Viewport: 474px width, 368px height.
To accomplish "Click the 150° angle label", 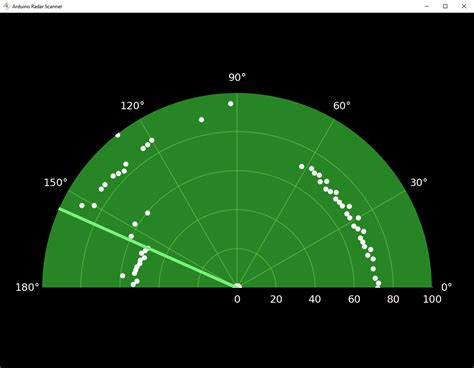I will [56, 183].
